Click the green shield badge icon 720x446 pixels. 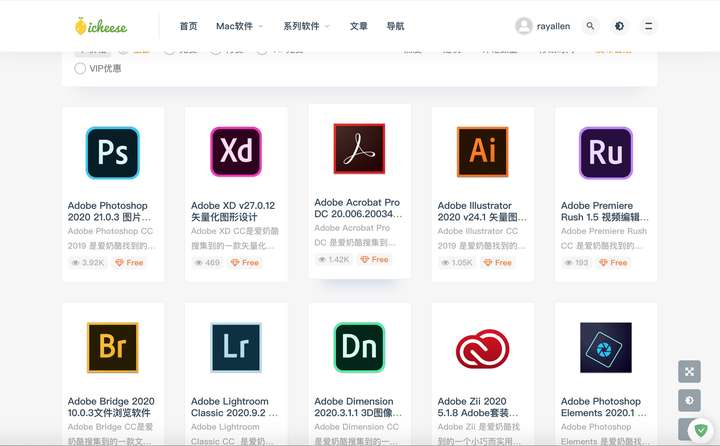(701, 431)
